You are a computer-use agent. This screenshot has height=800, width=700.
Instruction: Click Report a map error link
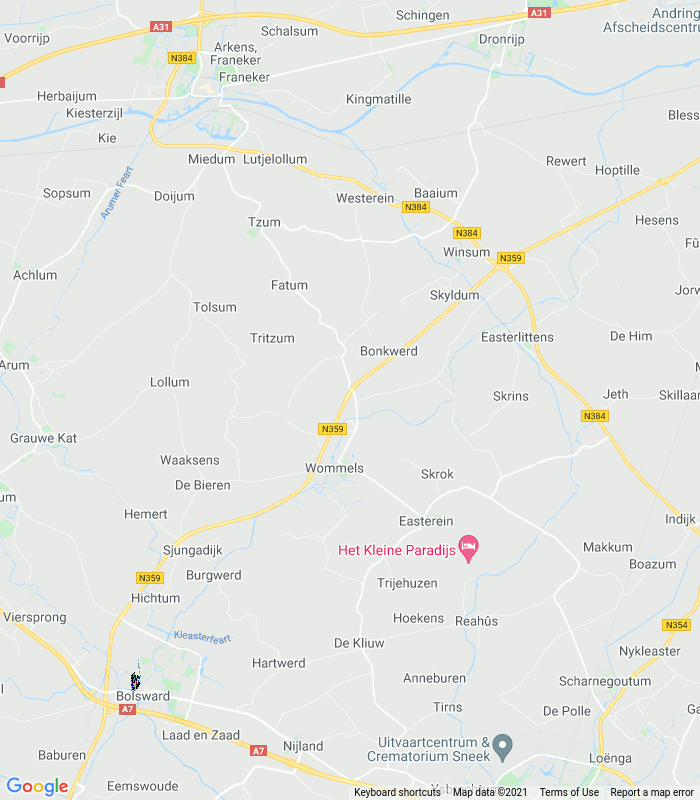click(x=652, y=792)
